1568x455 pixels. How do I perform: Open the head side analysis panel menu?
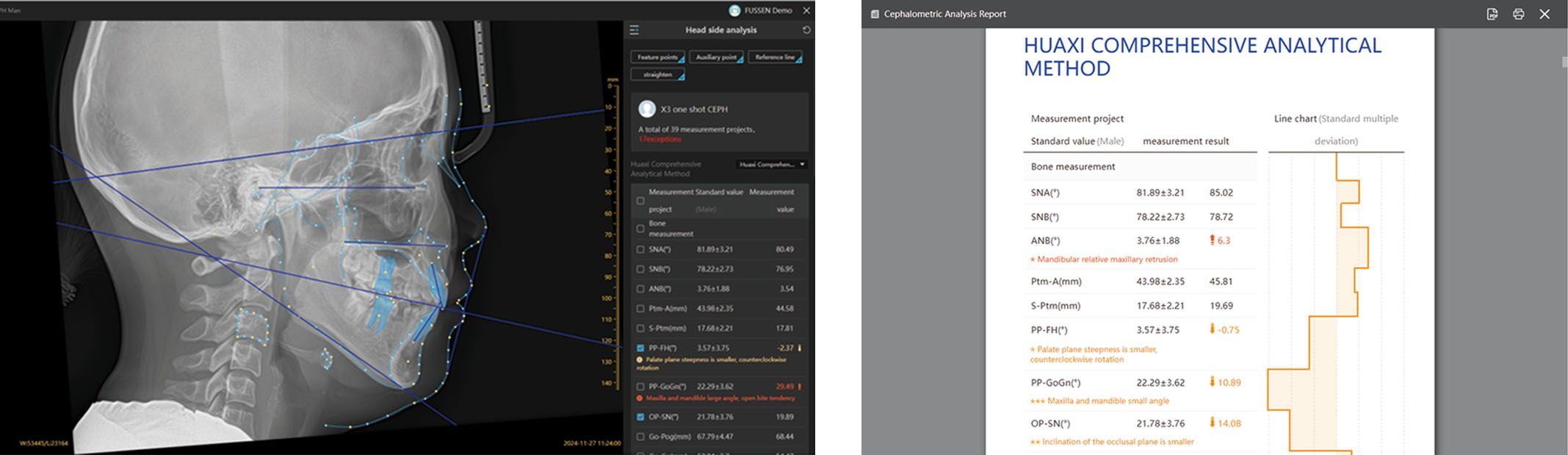(635, 30)
